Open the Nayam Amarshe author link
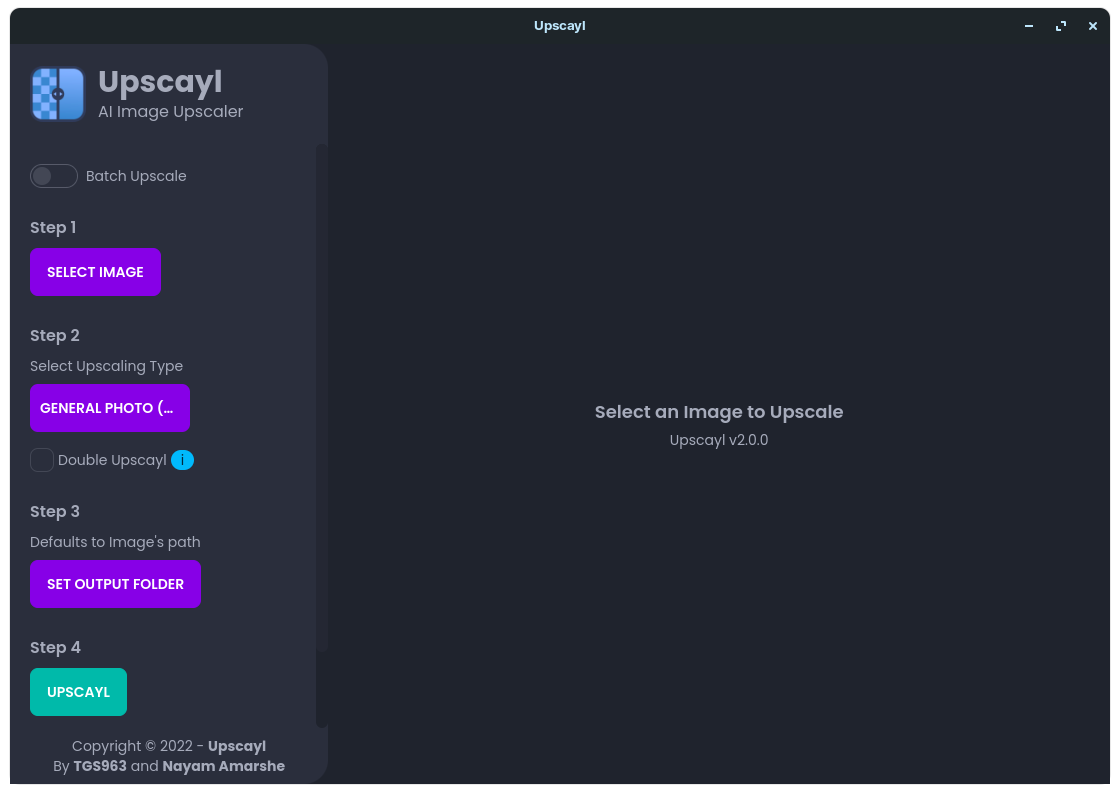The image size is (1120, 794). pos(223,766)
